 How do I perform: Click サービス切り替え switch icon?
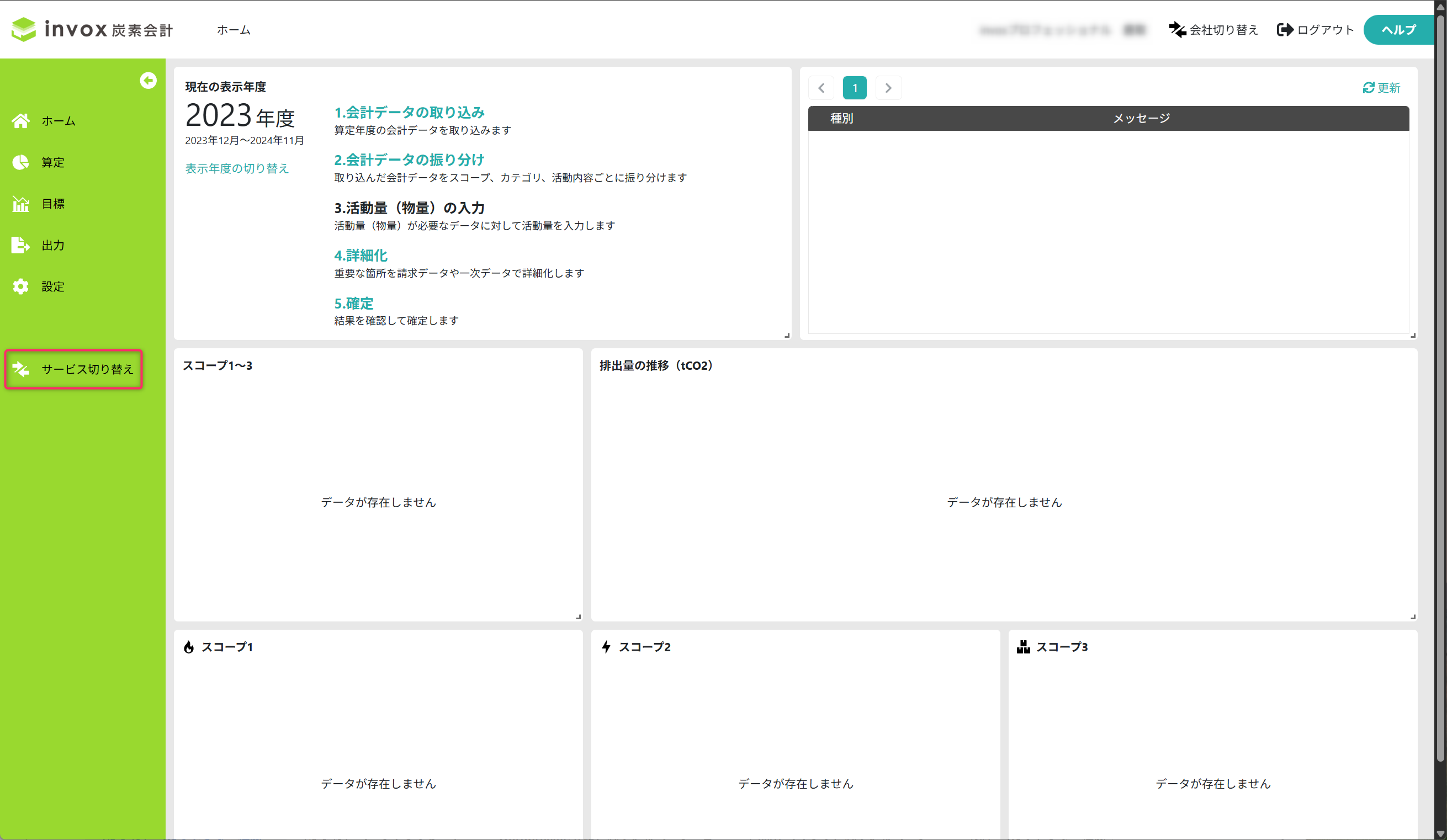(x=20, y=369)
